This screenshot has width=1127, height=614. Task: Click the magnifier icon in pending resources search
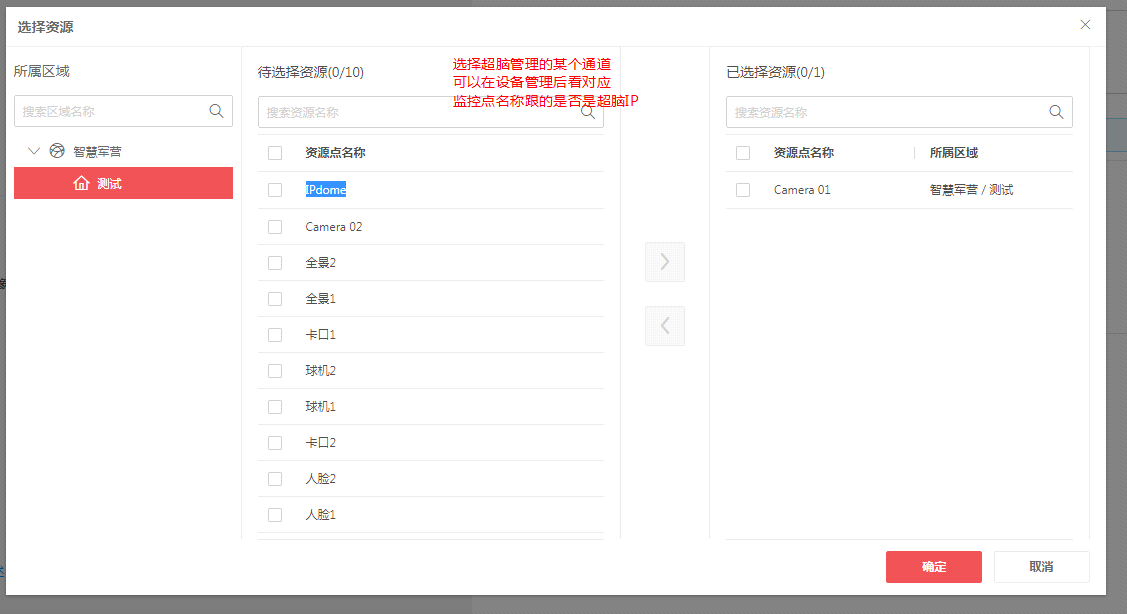pos(588,112)
